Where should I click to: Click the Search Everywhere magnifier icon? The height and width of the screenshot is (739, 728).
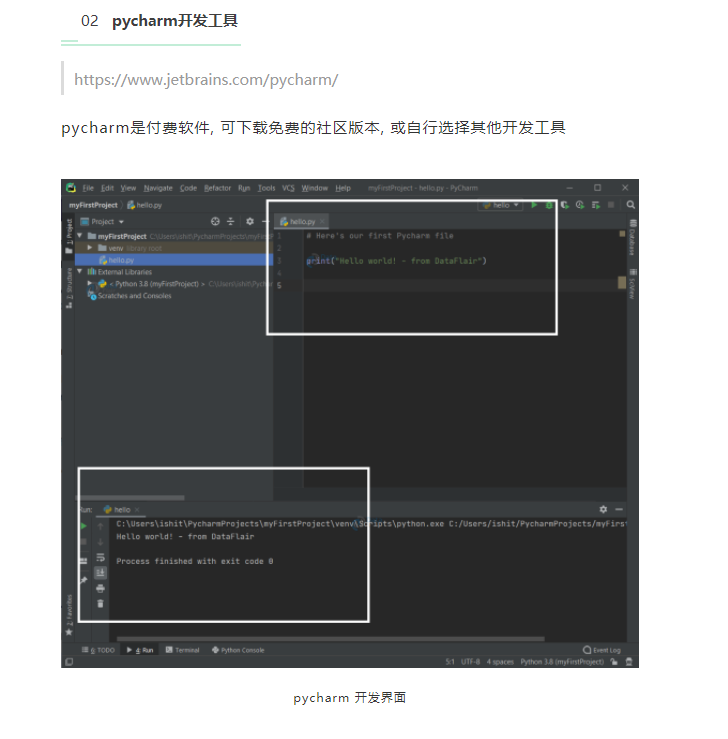(x=630, y=205)
